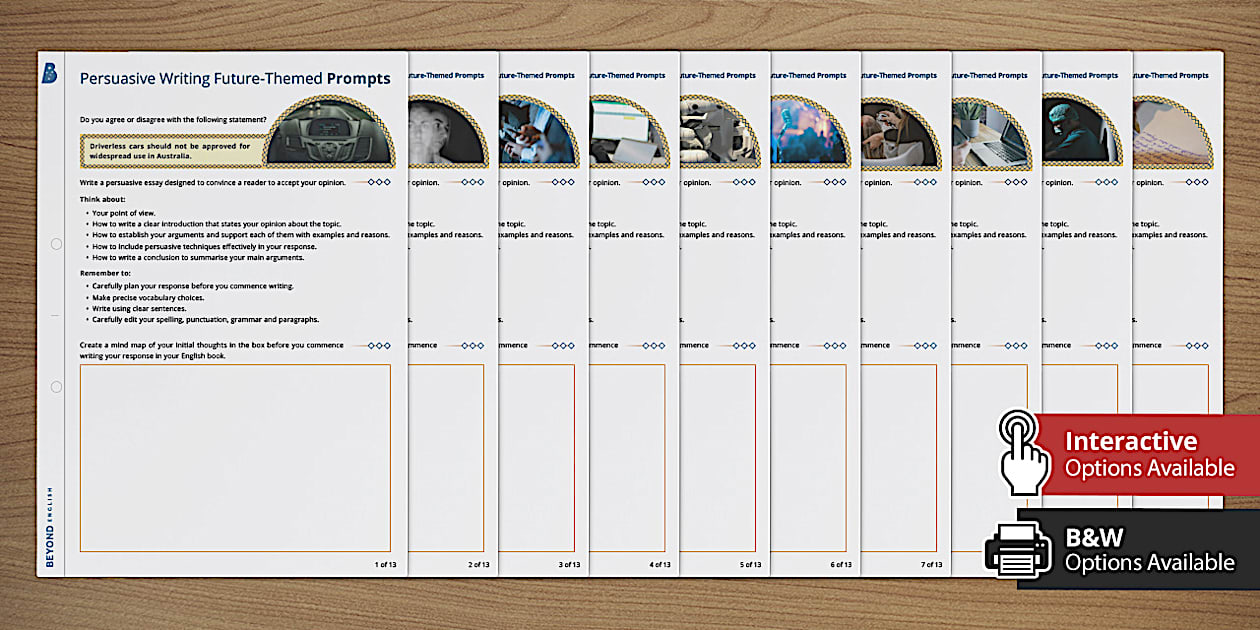Click the Beyond 'B' logo on first page
Viewport: 1260px width, 630px height.
click(50, 74)
